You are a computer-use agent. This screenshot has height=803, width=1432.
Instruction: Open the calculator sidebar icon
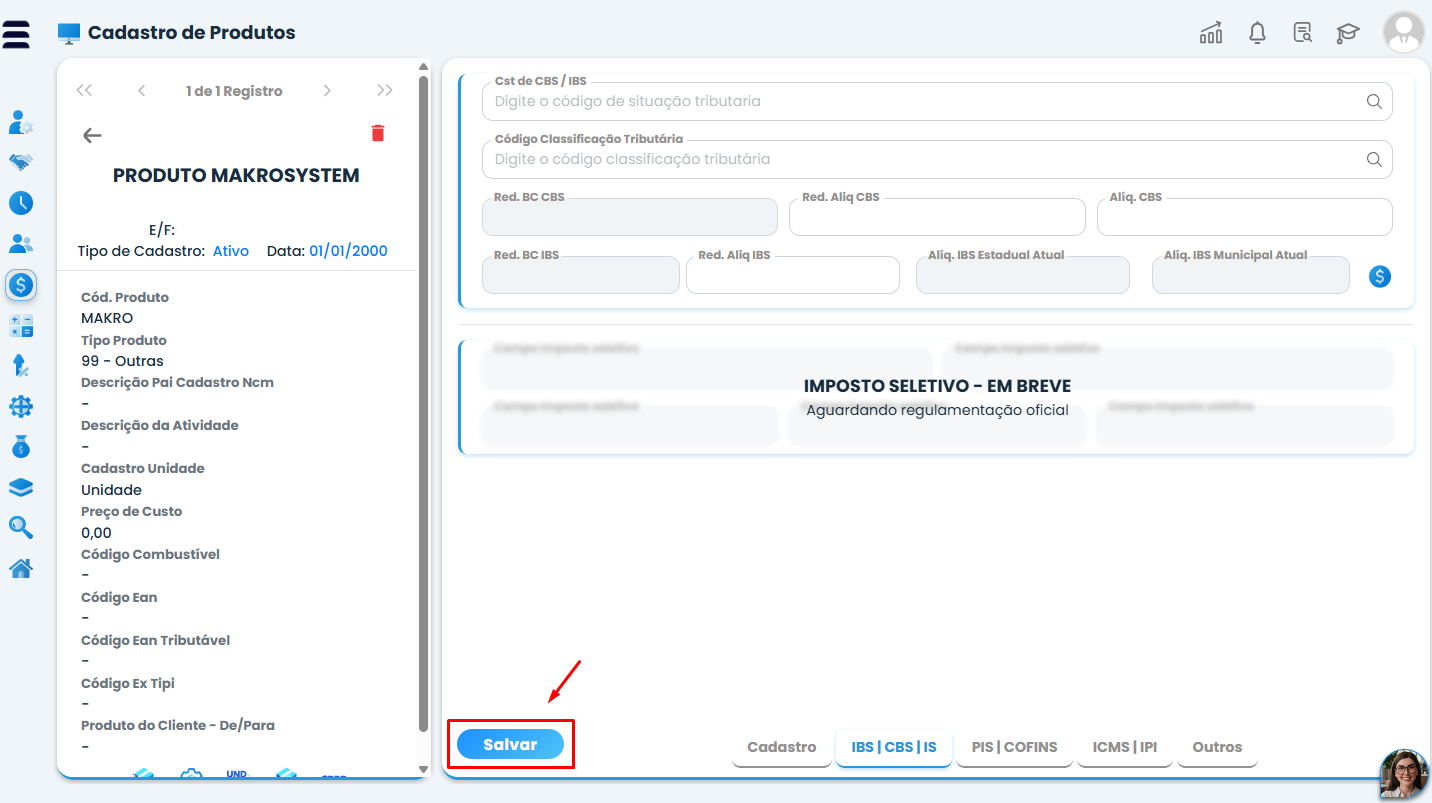coord(21,325)
